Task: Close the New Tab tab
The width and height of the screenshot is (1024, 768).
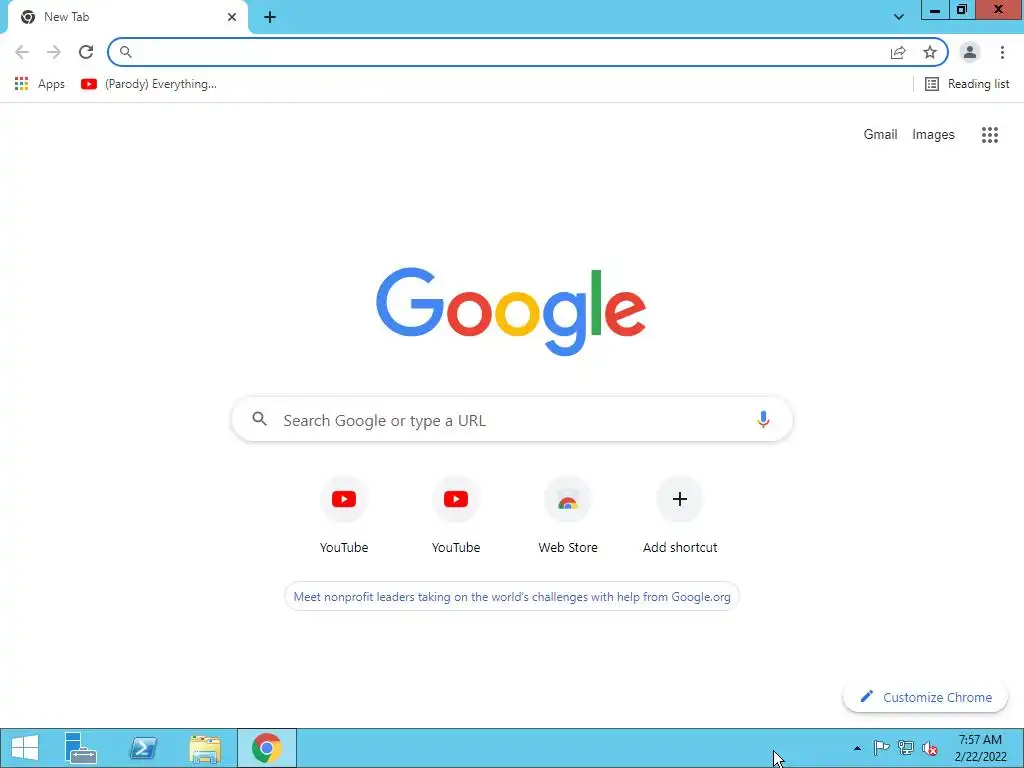Action: (232, 17)
